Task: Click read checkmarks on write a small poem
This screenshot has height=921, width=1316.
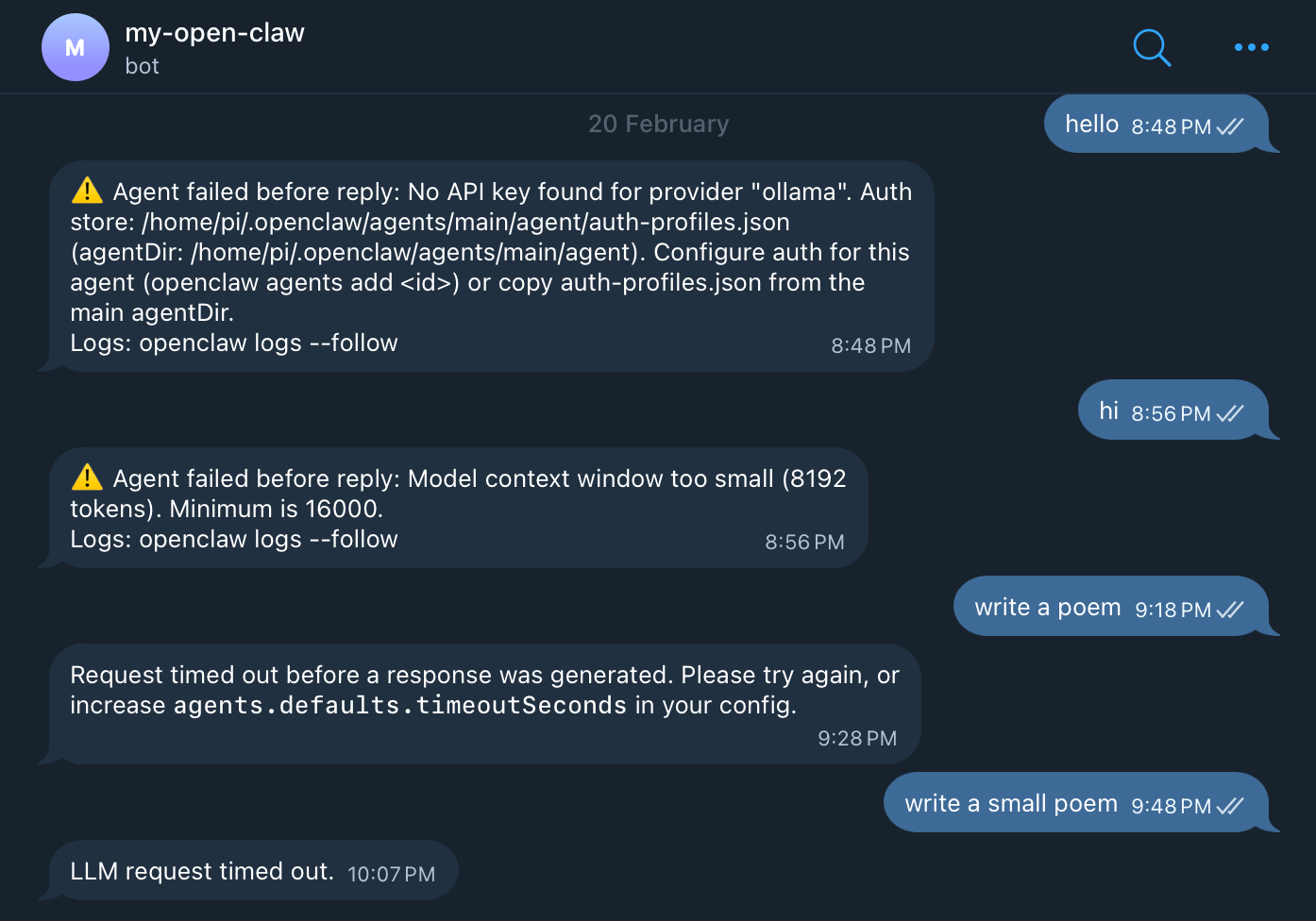Action: (x=1230, y=806)
